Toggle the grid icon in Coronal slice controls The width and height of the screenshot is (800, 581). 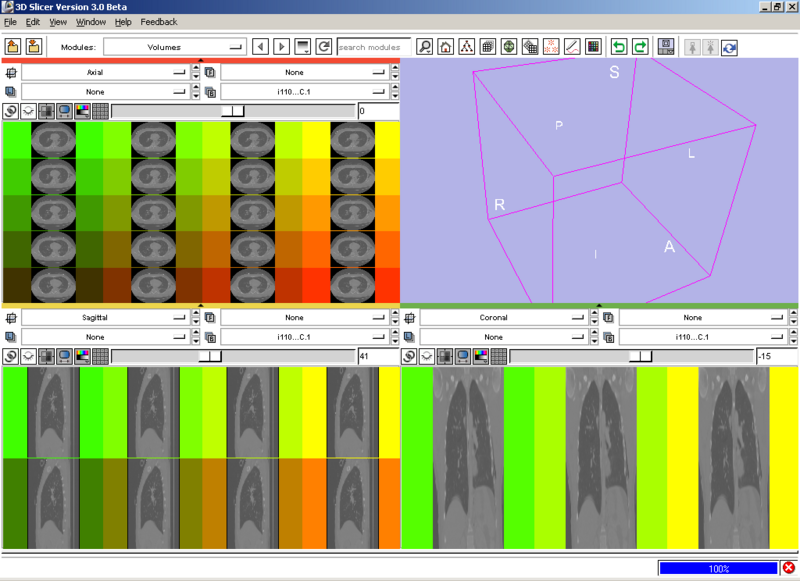point(499,353)
